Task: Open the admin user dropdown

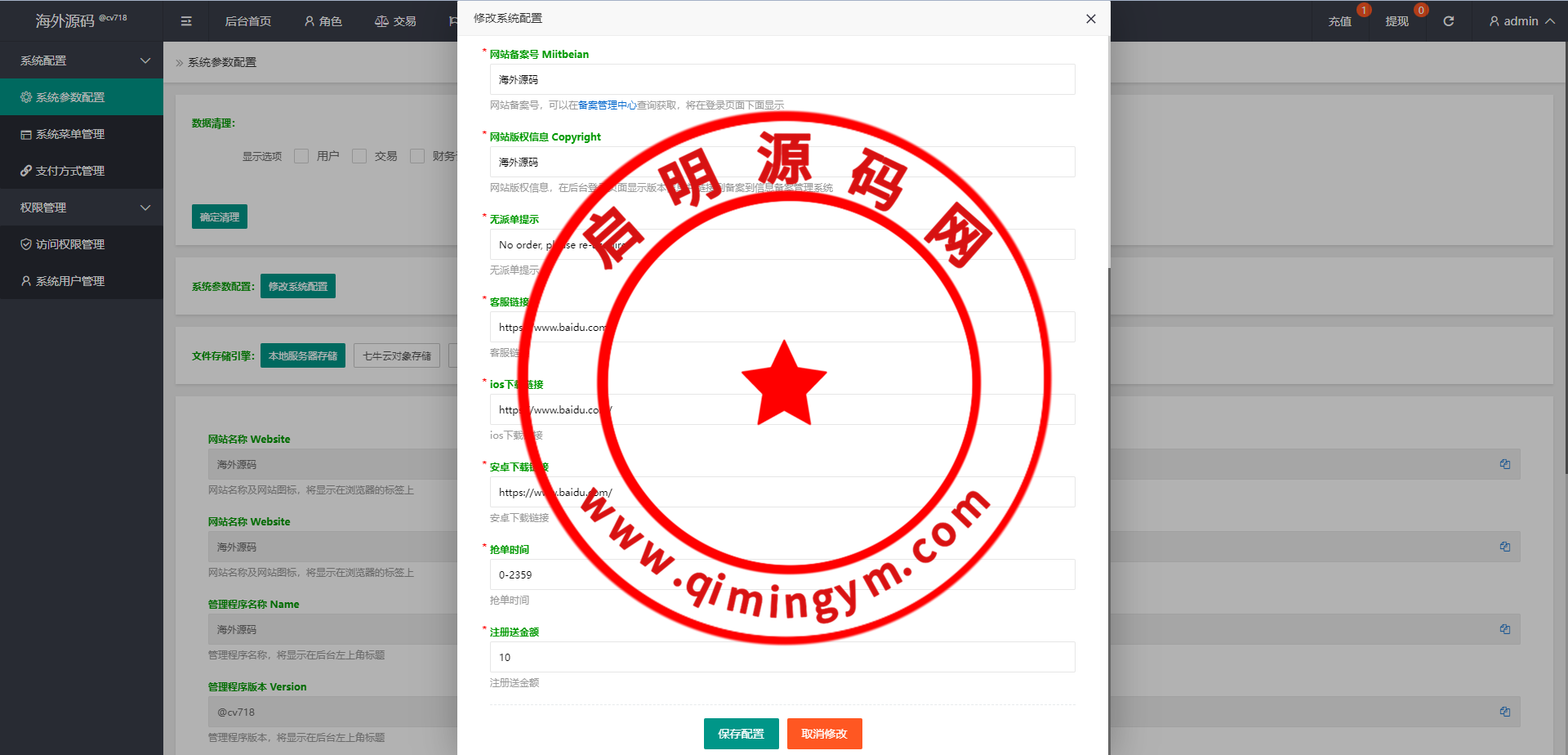Action: click(x=1521, y=21)
